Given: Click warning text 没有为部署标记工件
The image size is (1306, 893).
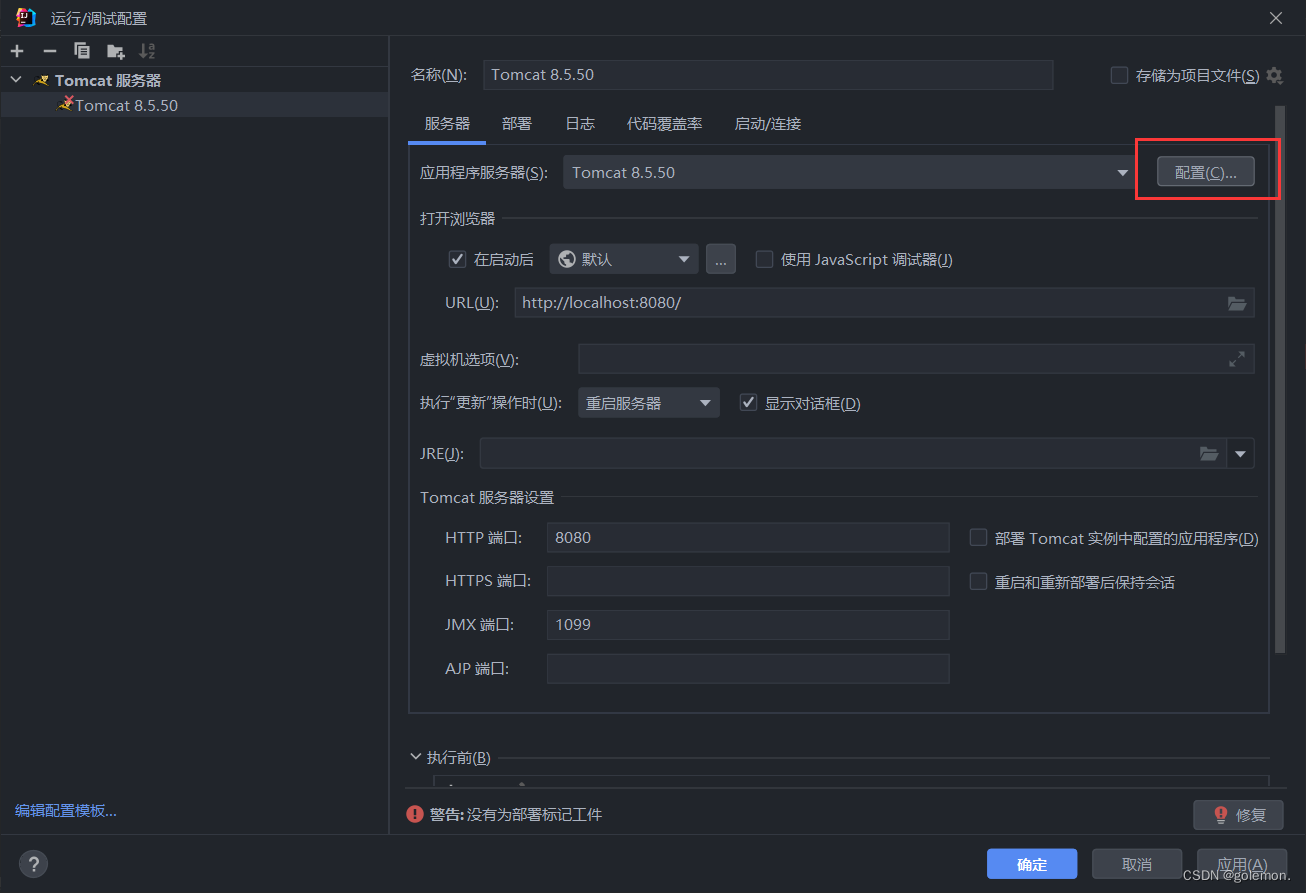Looking at the screenshot, I should click(534, 815).
